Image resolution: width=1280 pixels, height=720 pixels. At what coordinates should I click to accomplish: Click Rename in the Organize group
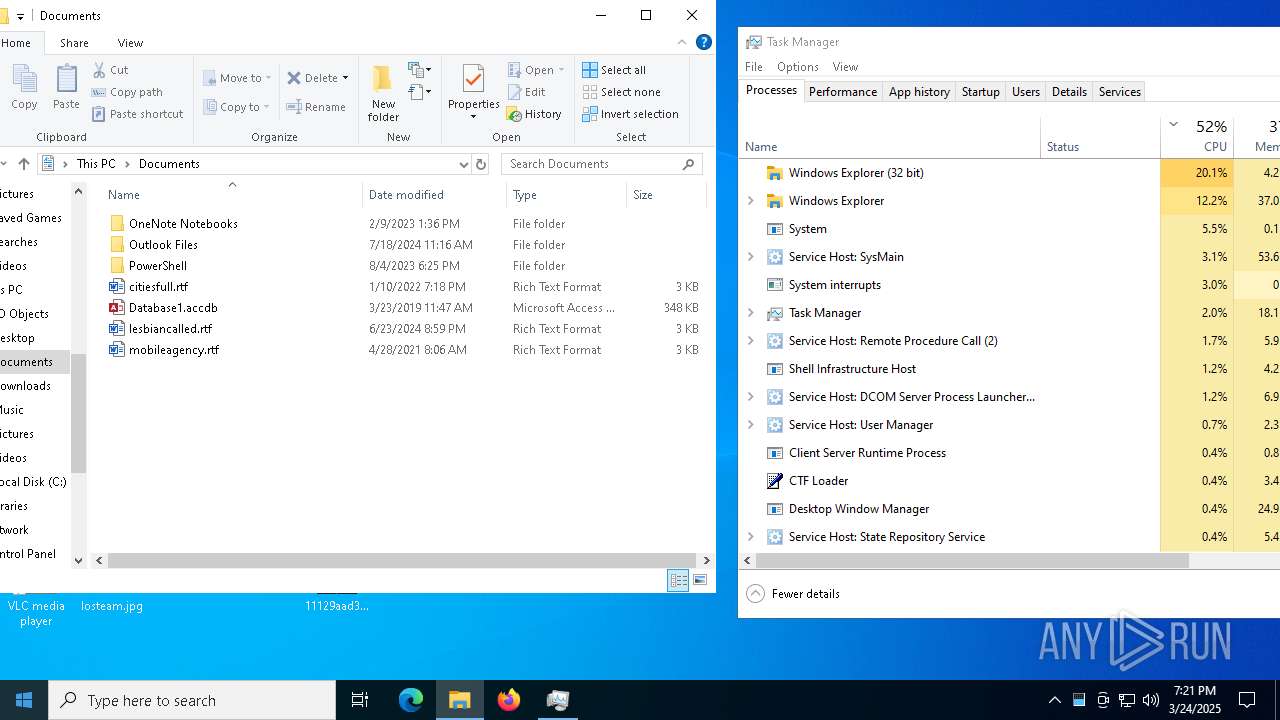coord(316,107)
